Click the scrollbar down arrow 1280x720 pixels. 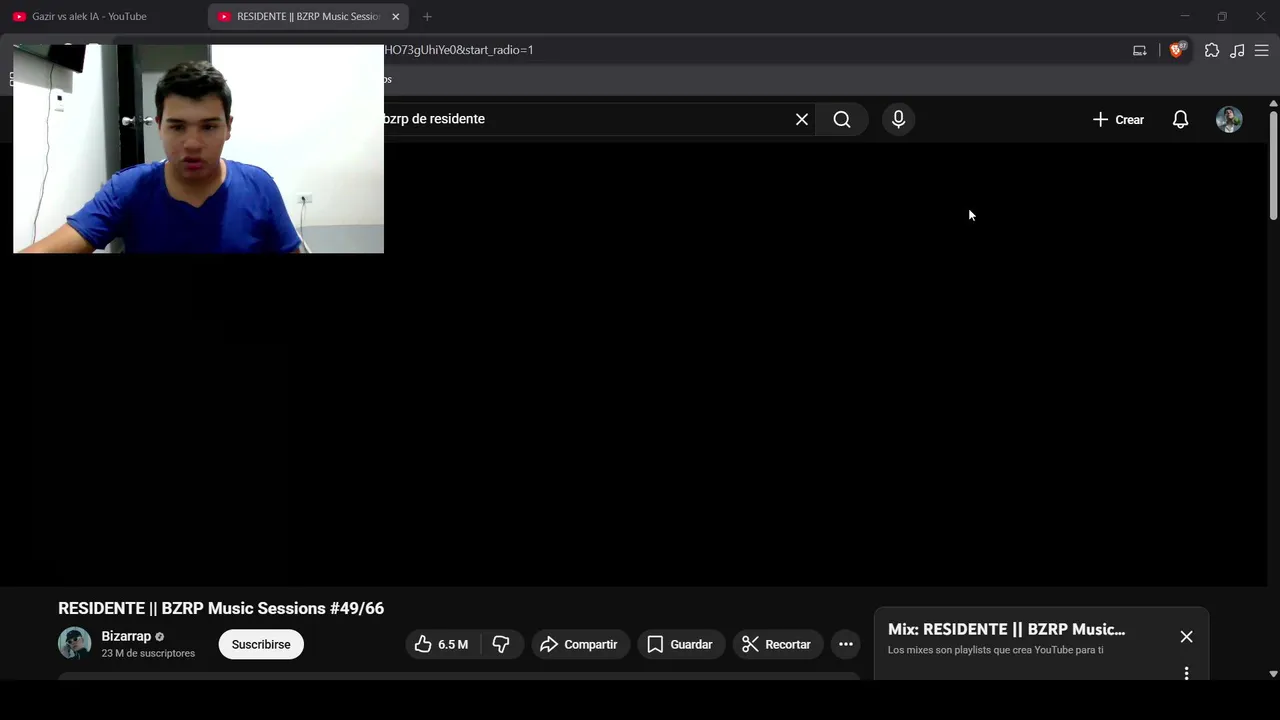tap(1273, 674)
